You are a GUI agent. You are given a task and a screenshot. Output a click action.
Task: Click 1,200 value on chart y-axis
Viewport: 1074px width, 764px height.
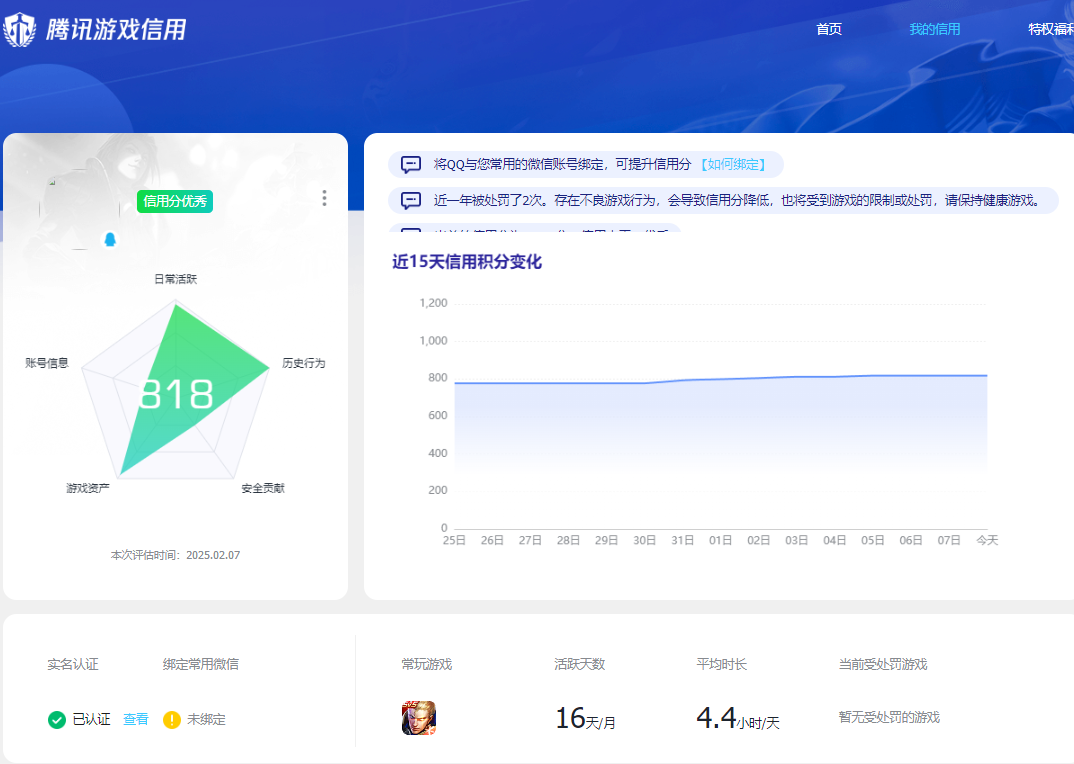pos(434,303)
